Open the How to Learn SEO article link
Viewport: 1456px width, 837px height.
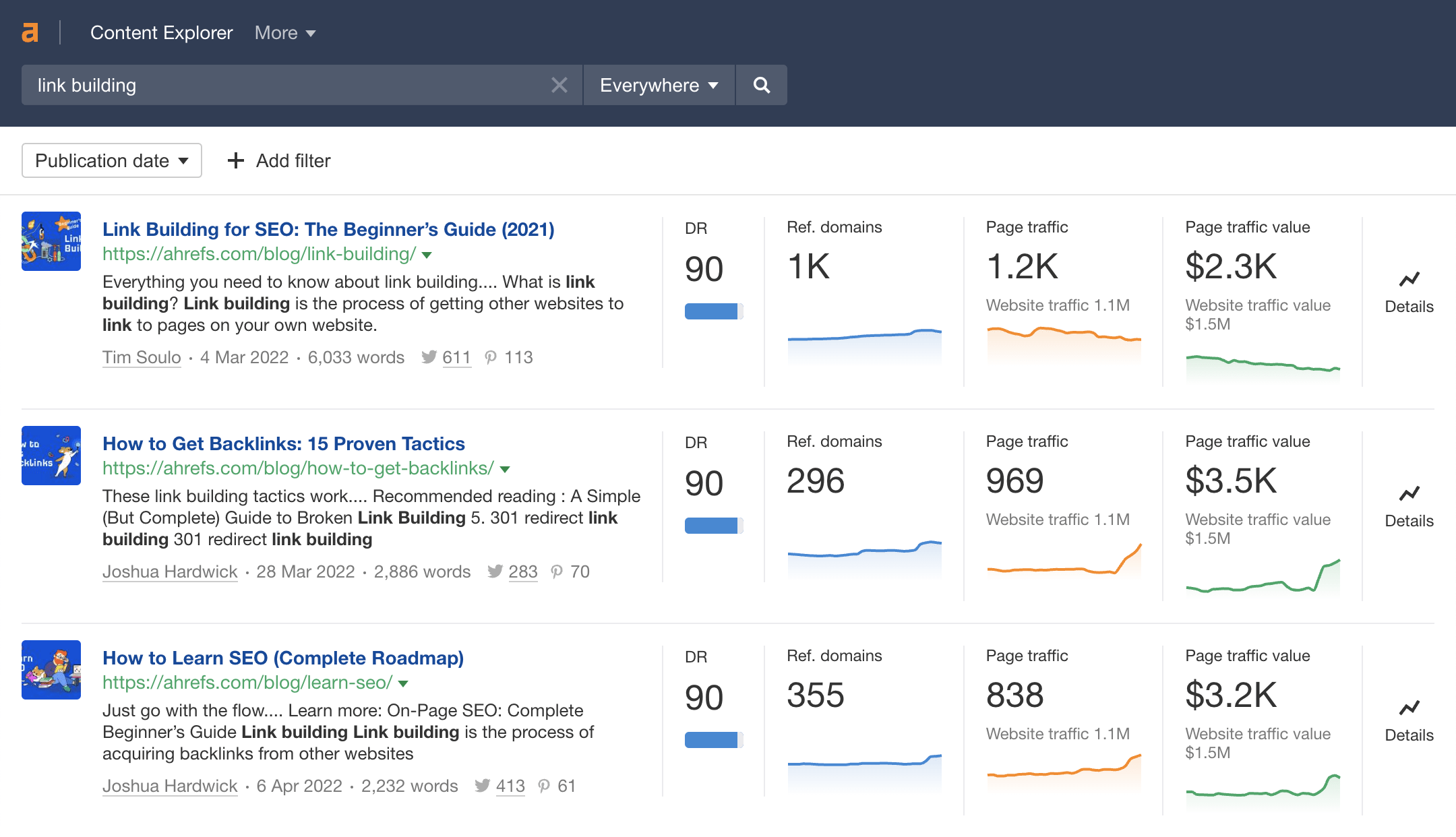pyautogui.click(x=283, y=657)
